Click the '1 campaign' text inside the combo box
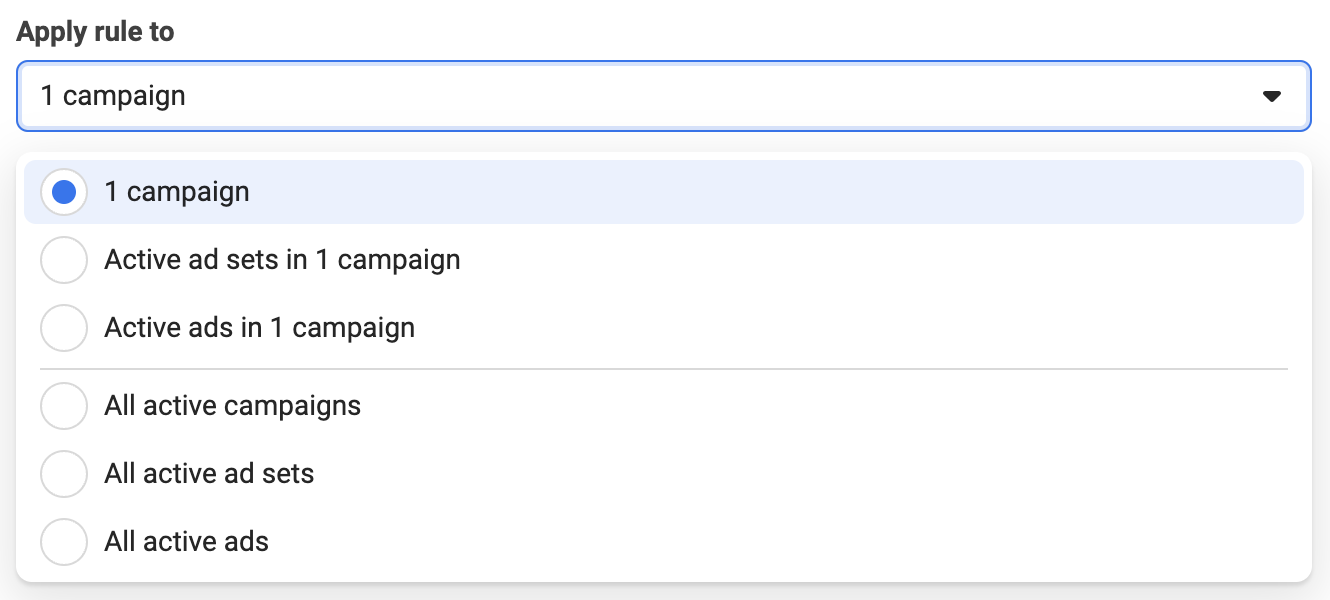This screenshot has height=600, width=1330. tap(113, 96)
